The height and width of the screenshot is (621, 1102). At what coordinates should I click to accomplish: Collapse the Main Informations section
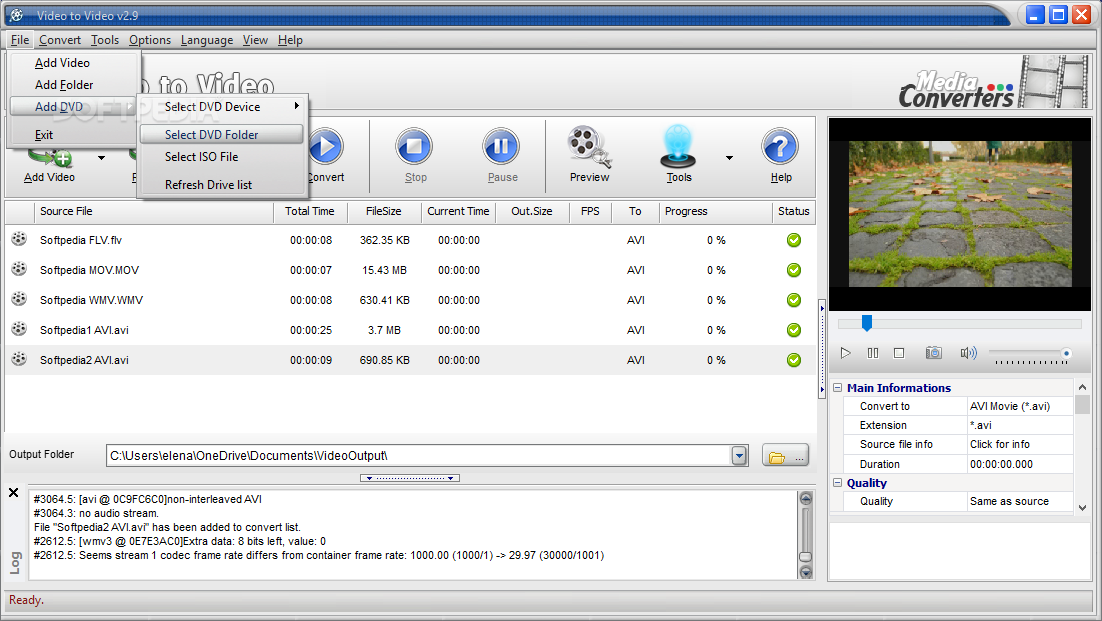pos(838,387)
